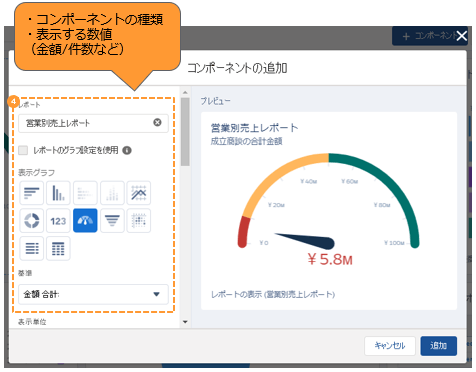The height and width of the screenshot is (372, 476).
Task: Click the scrollbar up arrow
Action: [x=185, y=92]
